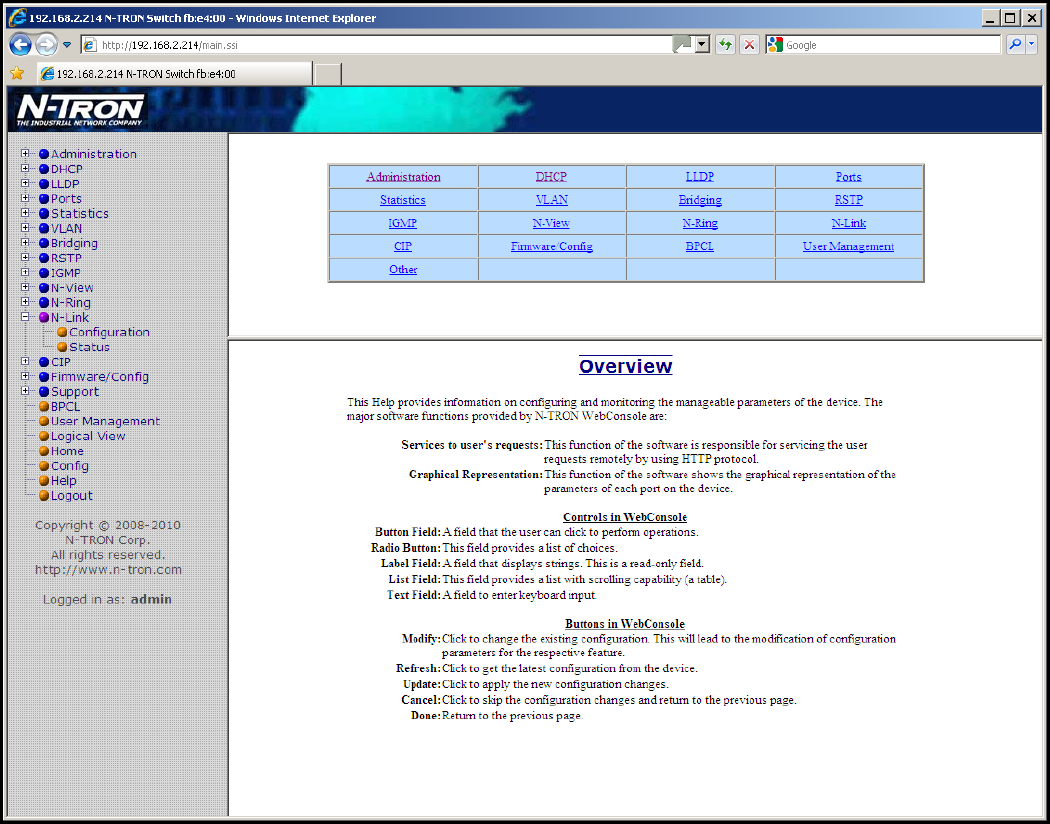Screen dimensions: 1050x824
Task: Click the orange bullet beside Logout
Action: tap(44, 496)
